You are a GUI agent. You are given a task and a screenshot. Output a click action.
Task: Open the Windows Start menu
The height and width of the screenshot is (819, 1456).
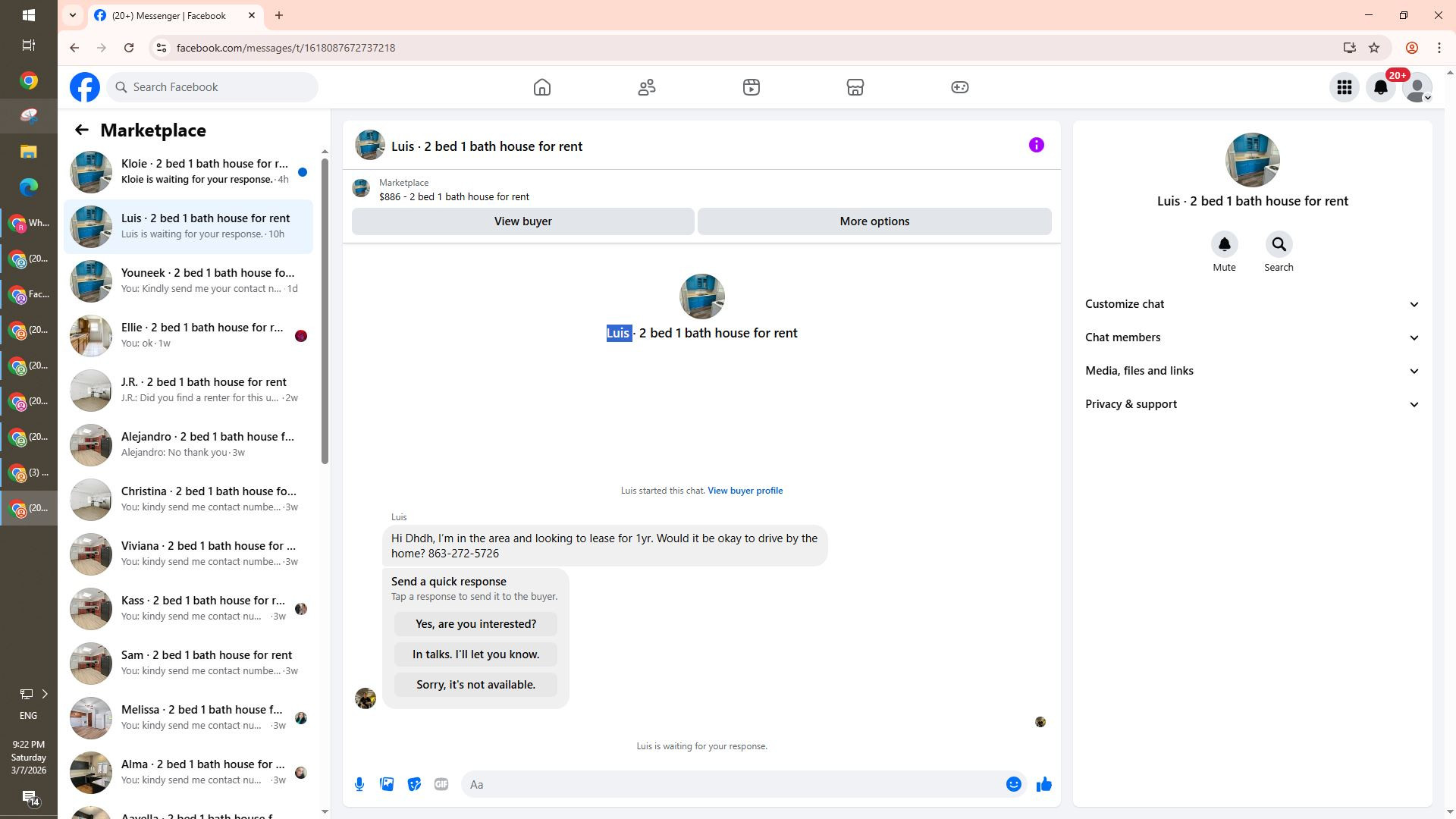click(28, 15)
